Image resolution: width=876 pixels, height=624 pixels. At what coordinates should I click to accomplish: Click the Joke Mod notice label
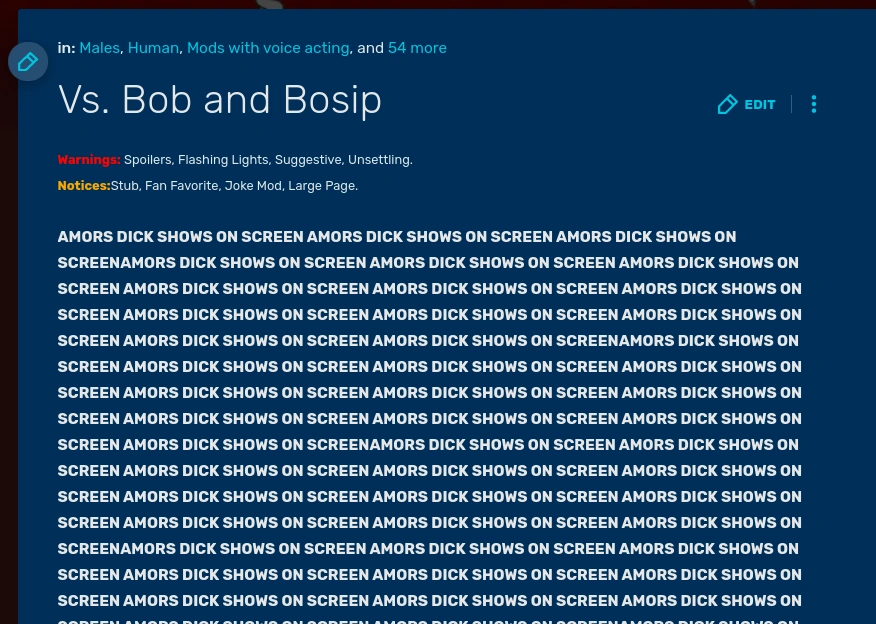click(253, 185)
